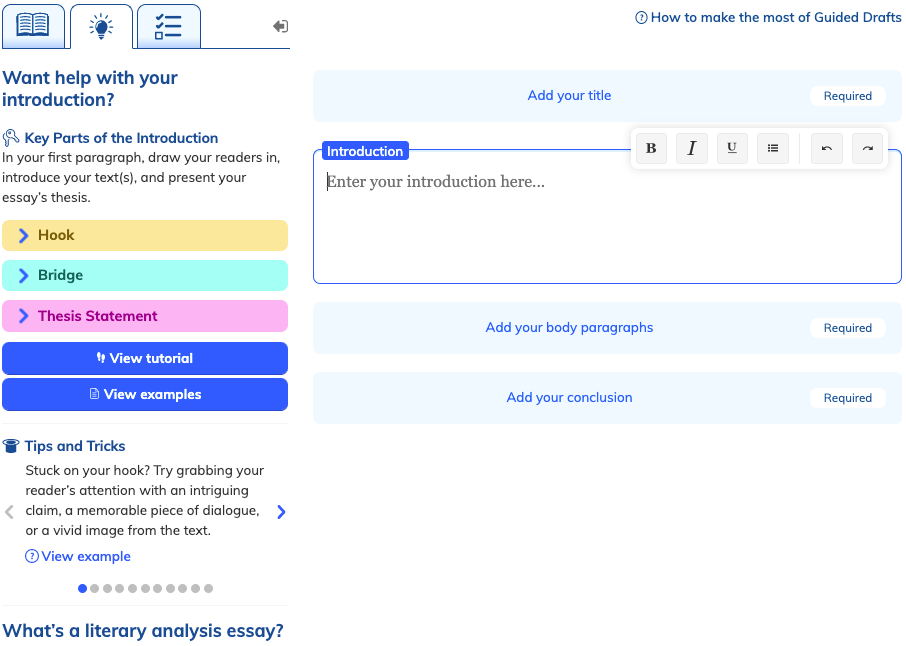Select the last tips carousel dot
The image size is (906, 646).
pos(209,588)
